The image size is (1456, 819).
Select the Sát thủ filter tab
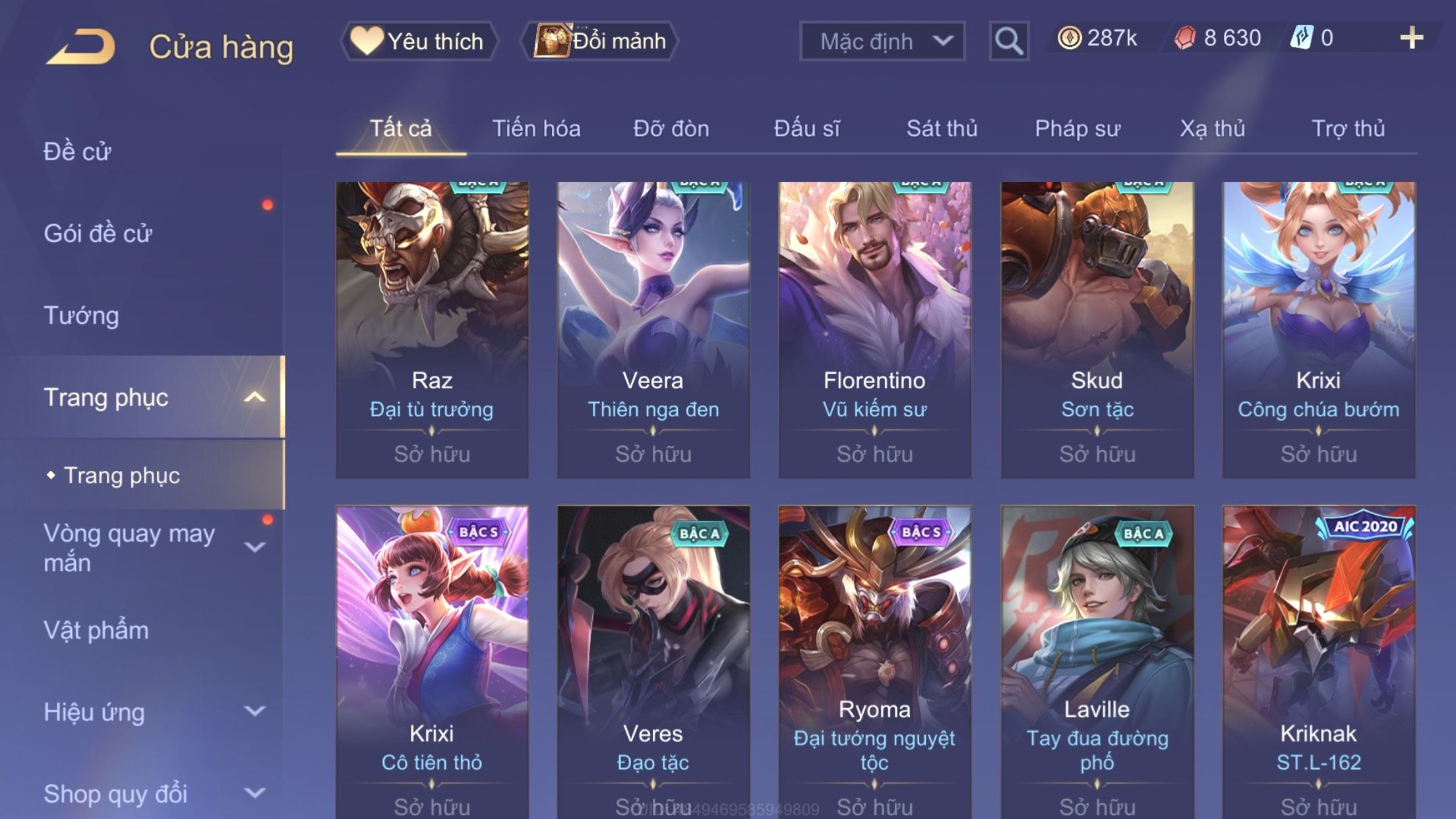point(942,128)
